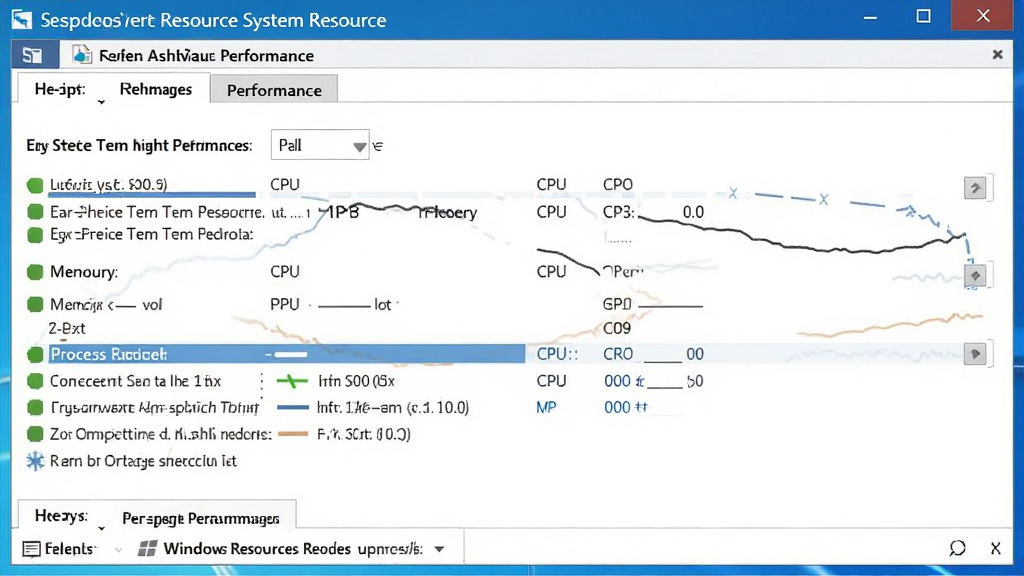Click the white slider handle in Process row
The image size is (1024, 576).
291,355
